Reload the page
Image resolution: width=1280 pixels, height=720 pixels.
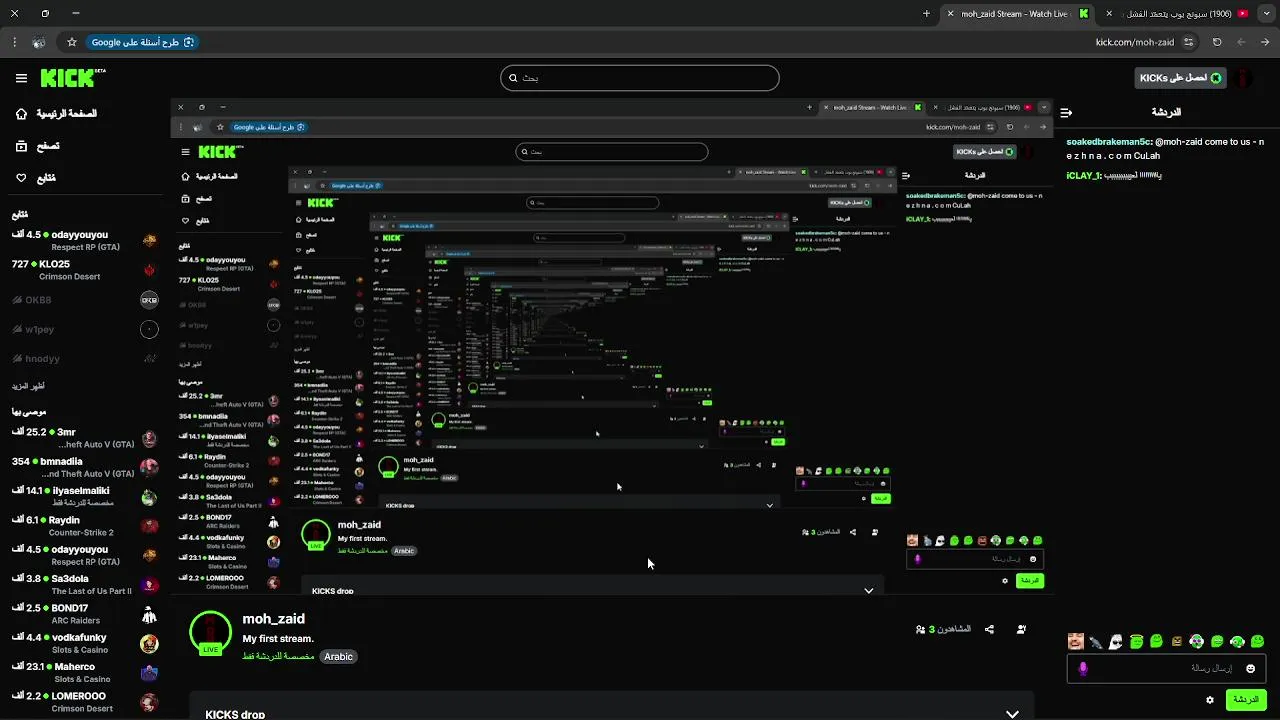pos(1217,42)
